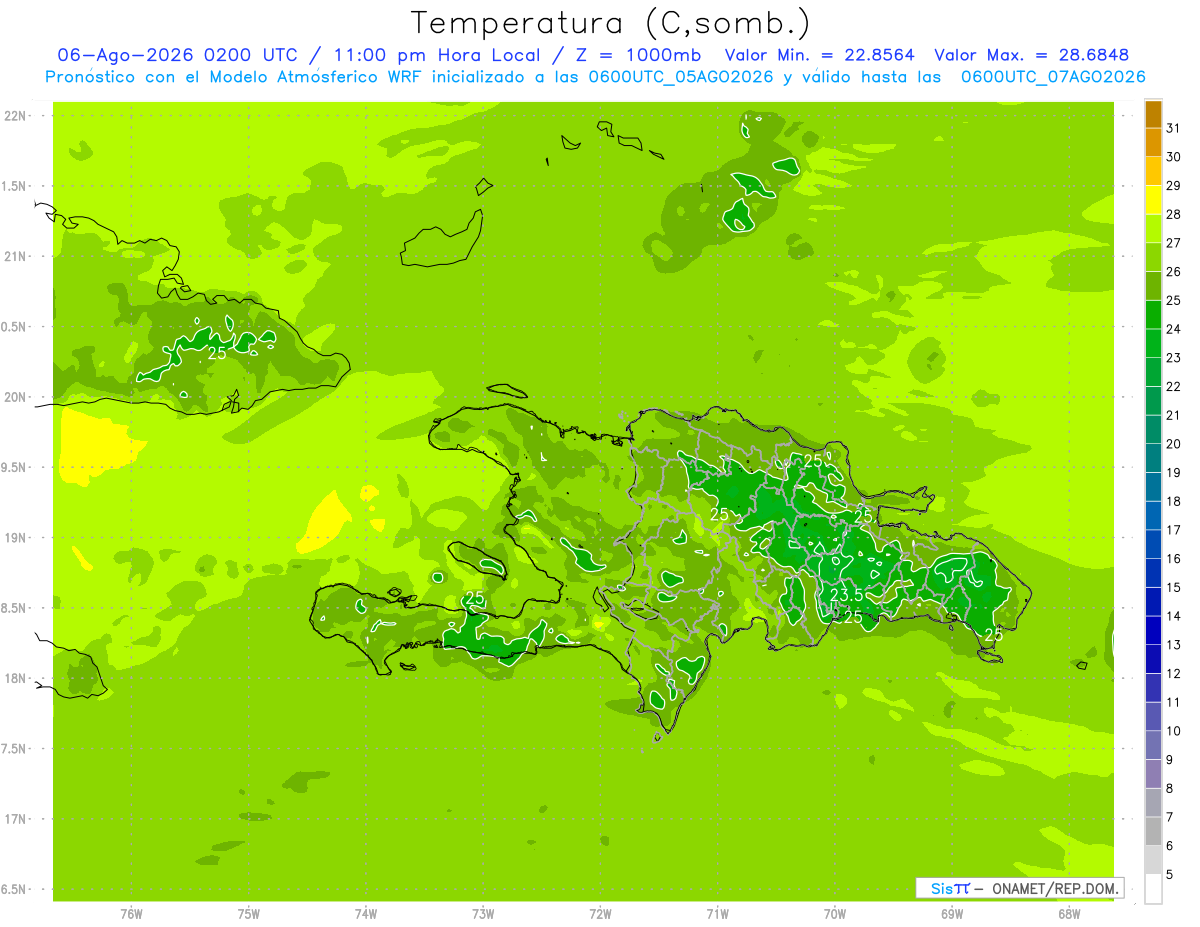Click the "21N" latitude axis label
This screenshot has height=927, width=1200.
click(14, 256)
